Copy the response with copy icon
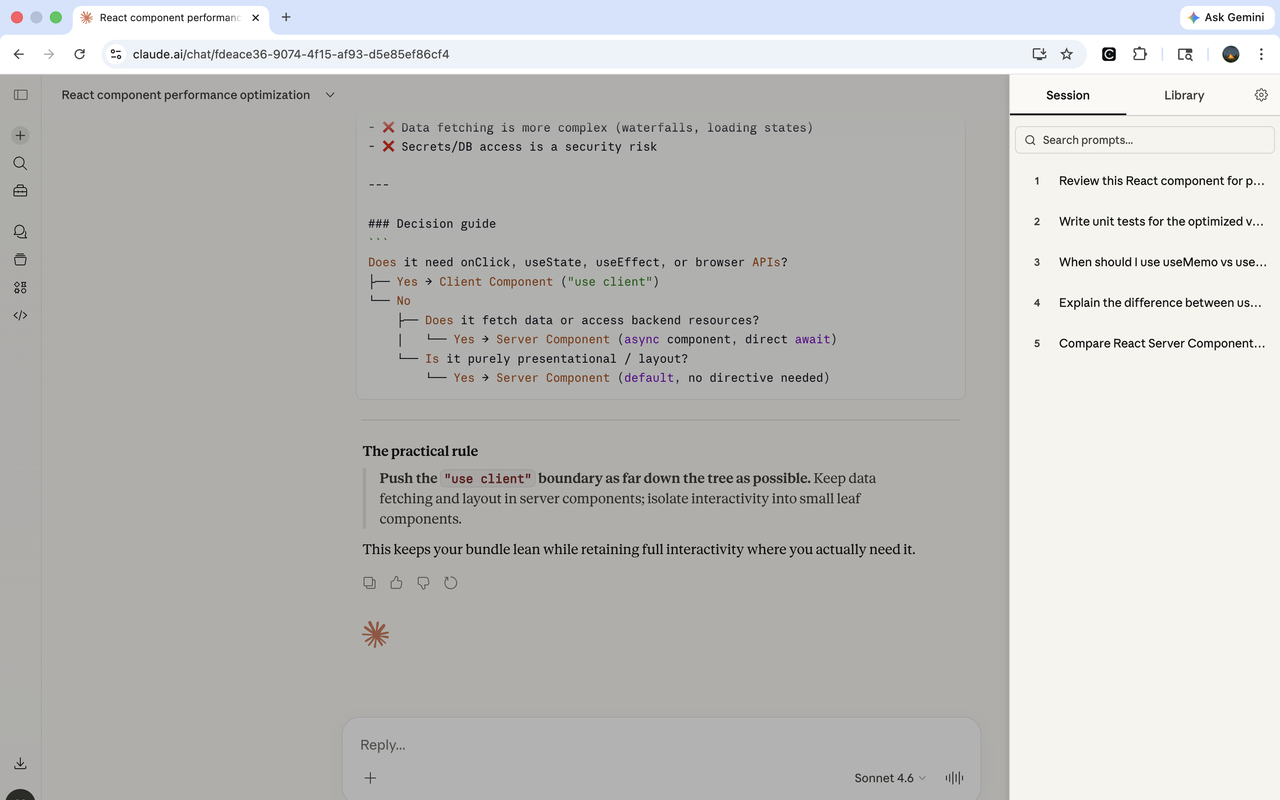This screenshot has height=800, width=1280. (x=370, y=582)
